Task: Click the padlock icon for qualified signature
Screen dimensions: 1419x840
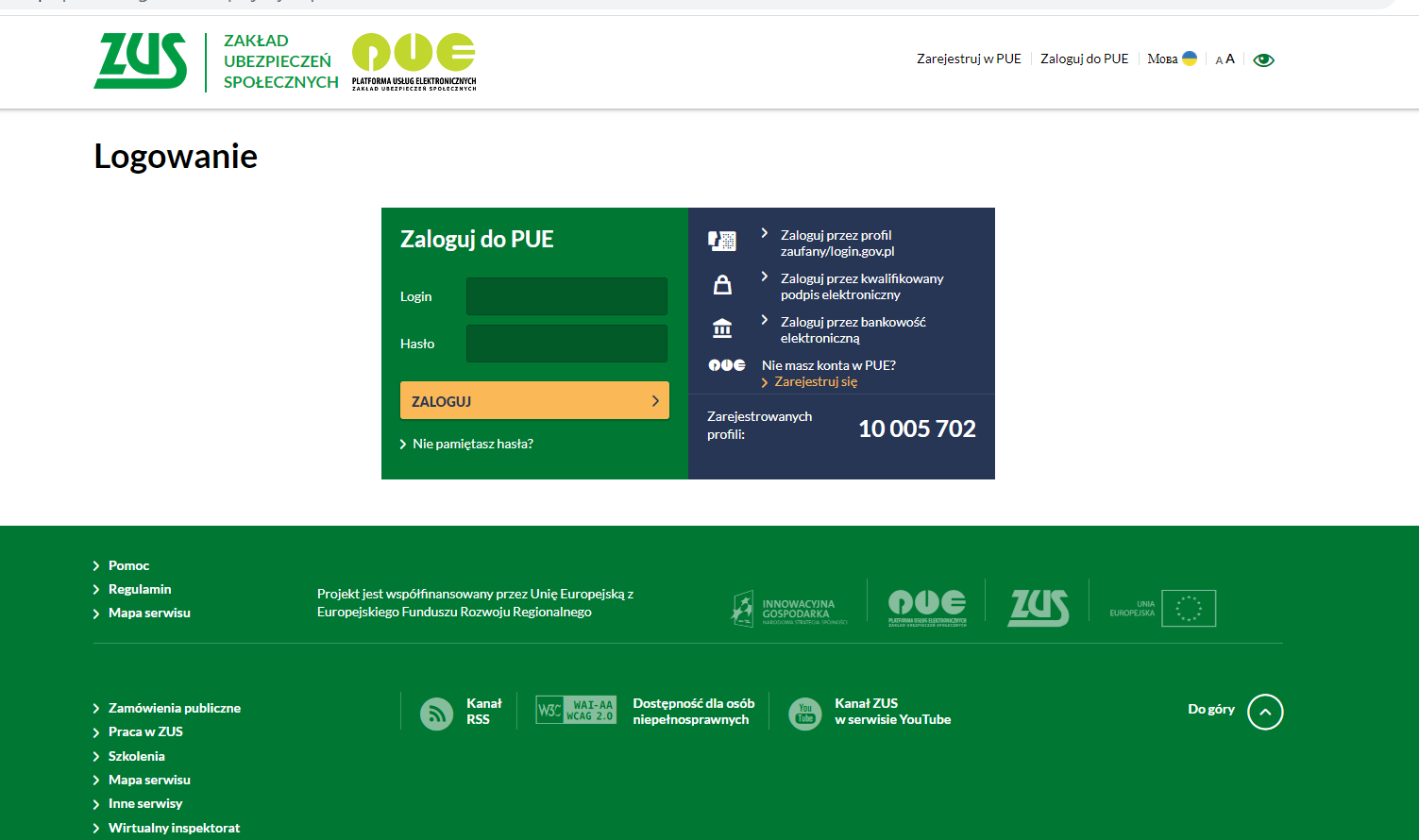Action: point(722,284)
